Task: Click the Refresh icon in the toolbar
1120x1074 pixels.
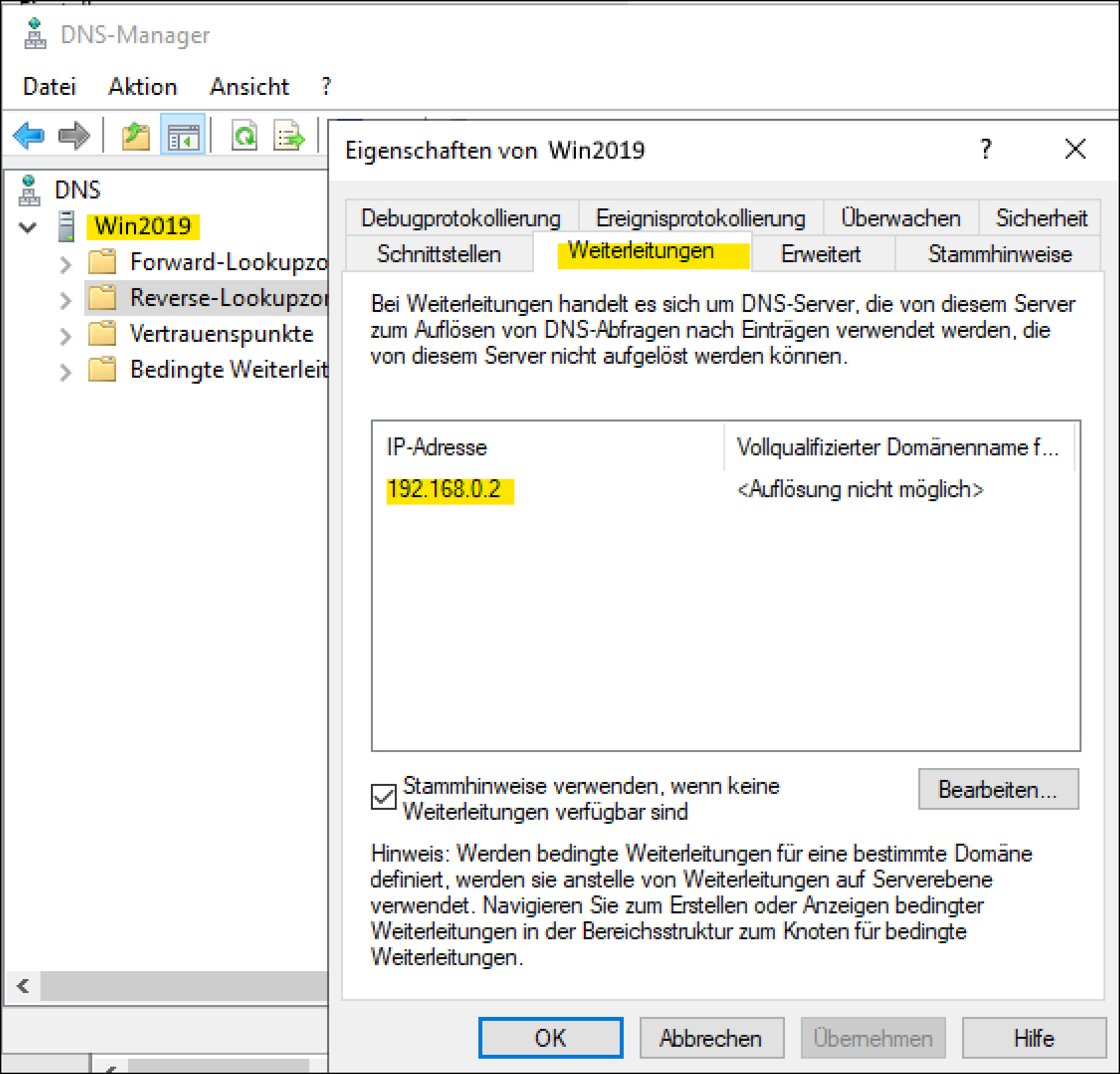Action: pyautogui.click(x=244, y=135)
